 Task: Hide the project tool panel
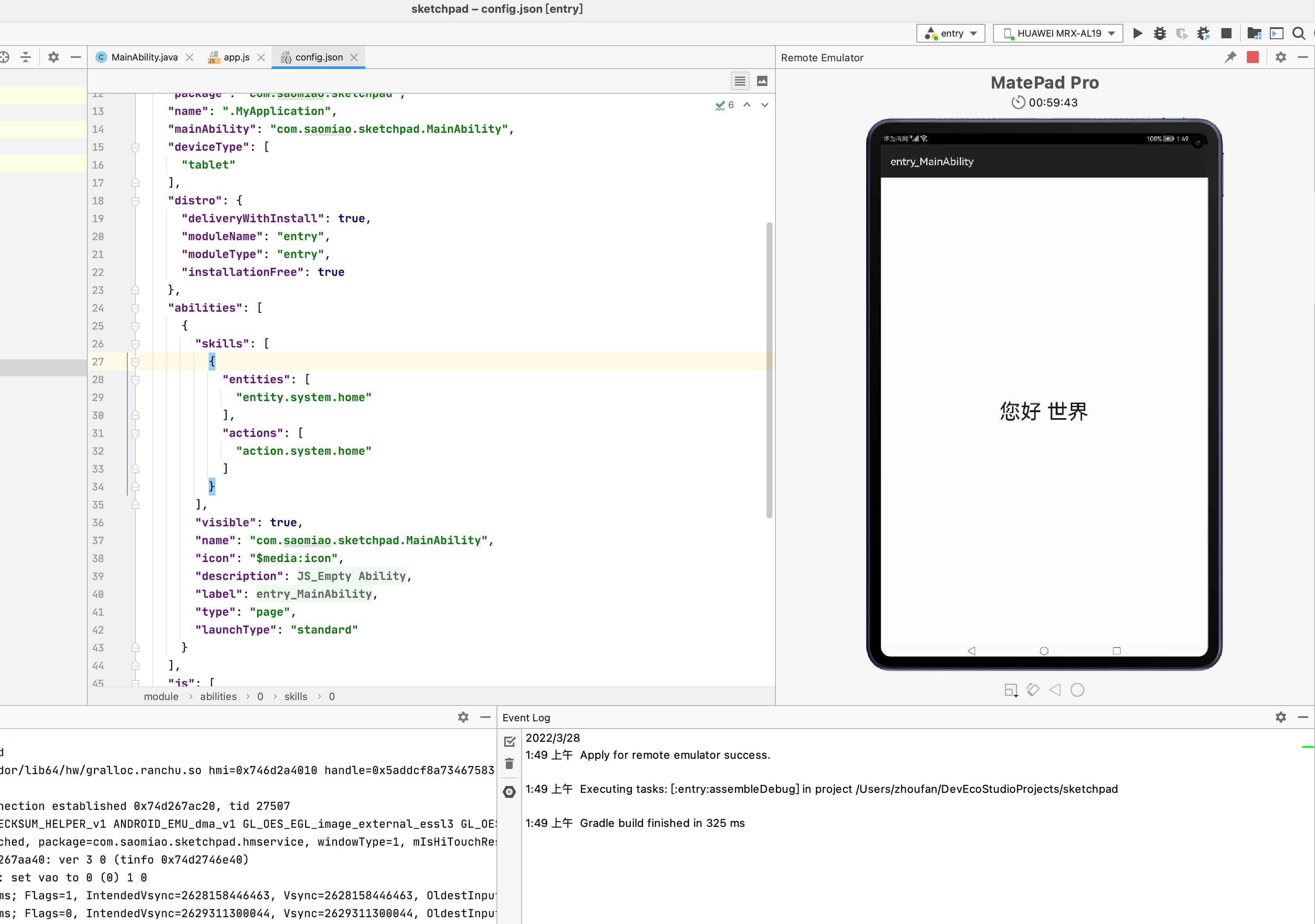(x=75, y=57)
